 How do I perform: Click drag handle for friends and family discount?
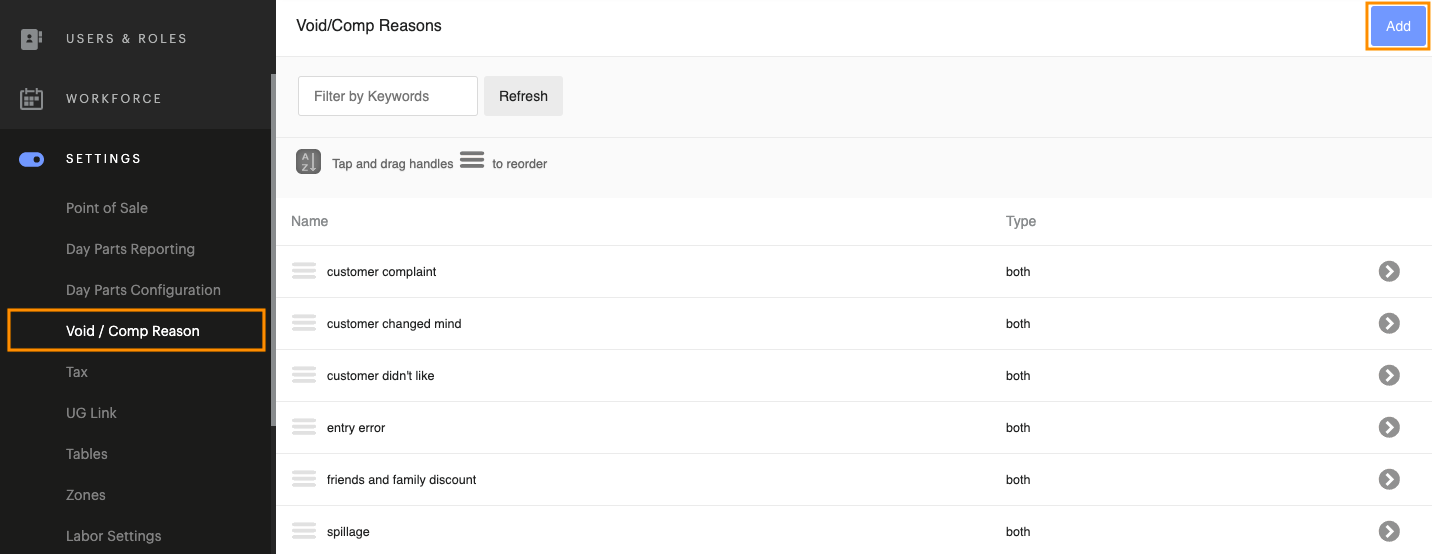click(x=304, y=479)
